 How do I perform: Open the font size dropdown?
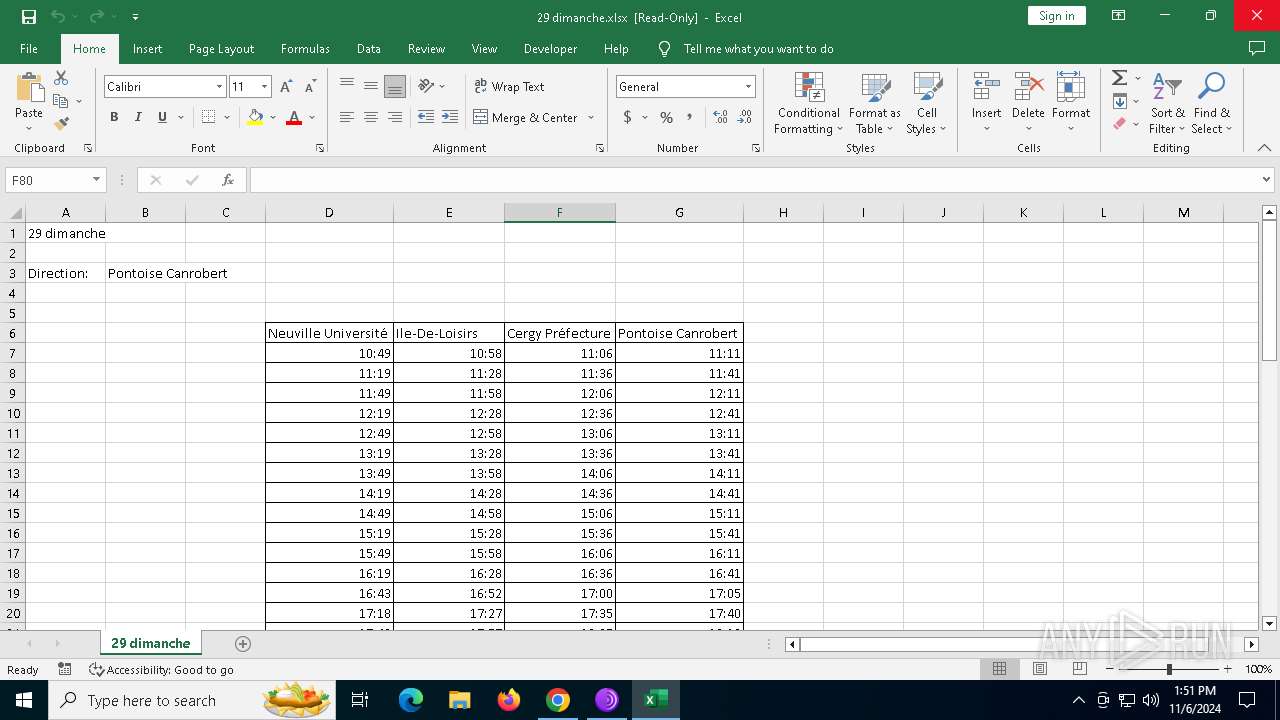point(264,87)
